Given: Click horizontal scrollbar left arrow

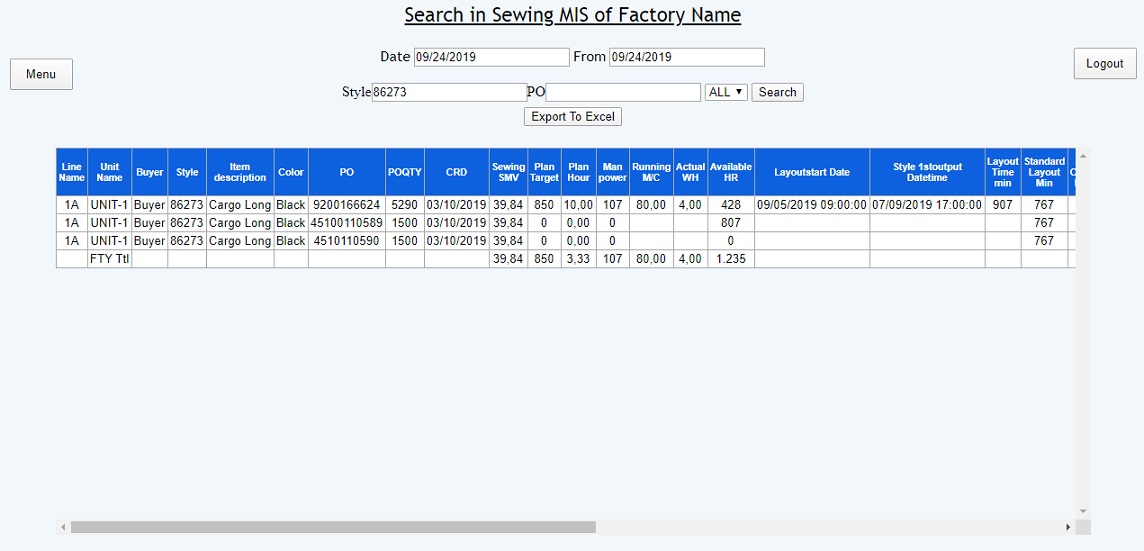Looking at the screenshot, I should 63,527.
